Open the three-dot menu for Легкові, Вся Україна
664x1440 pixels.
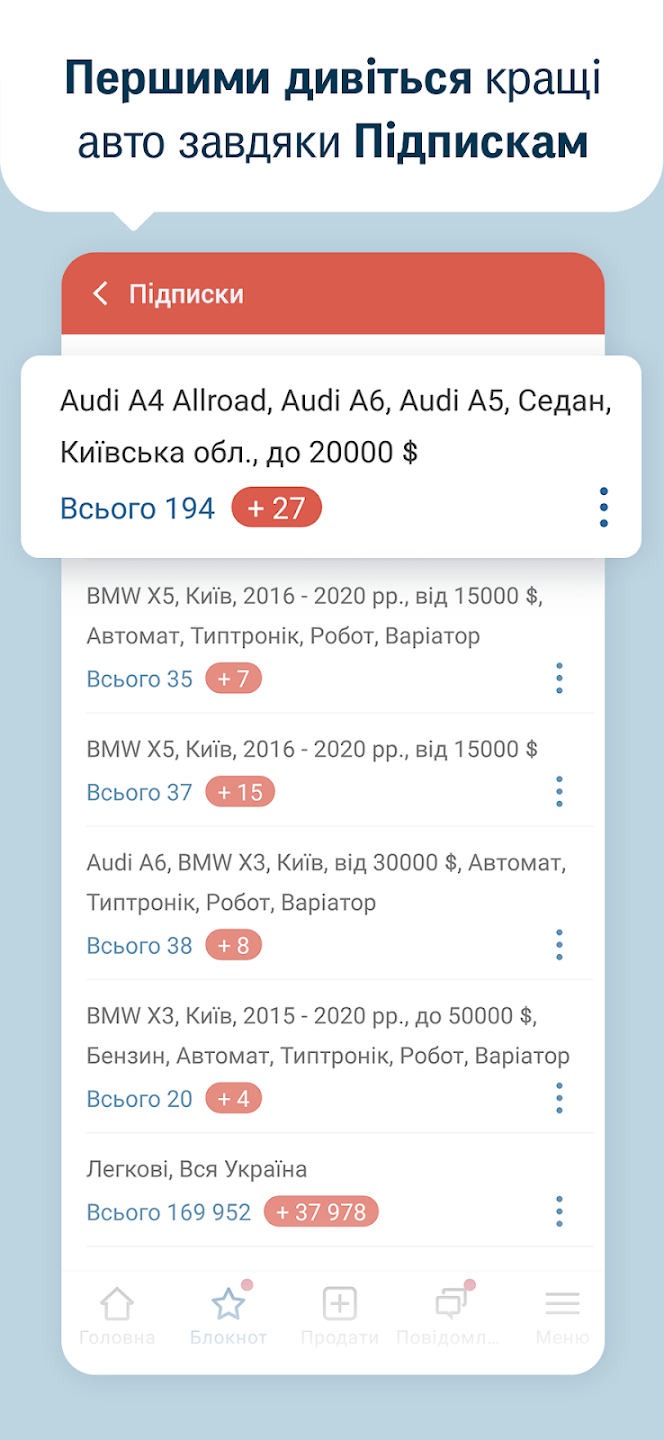pos(559,1212)
